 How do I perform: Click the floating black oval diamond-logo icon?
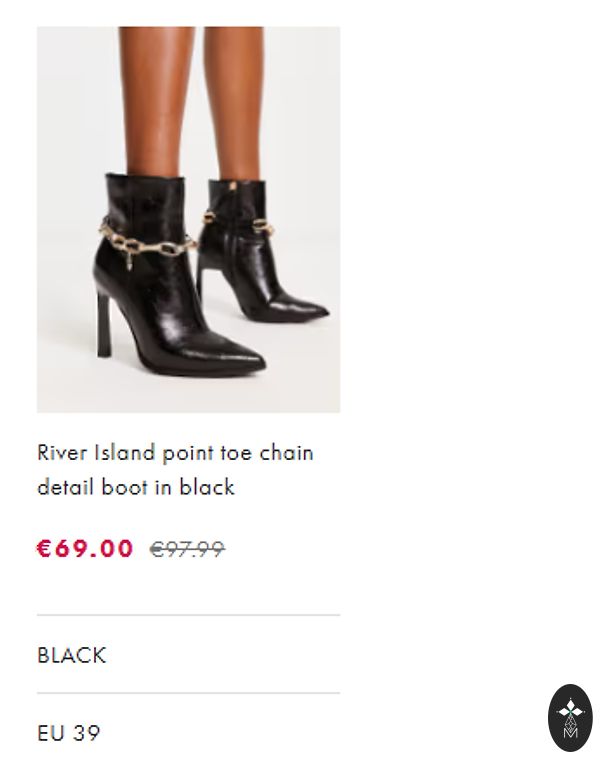click(x=570, y=718)
